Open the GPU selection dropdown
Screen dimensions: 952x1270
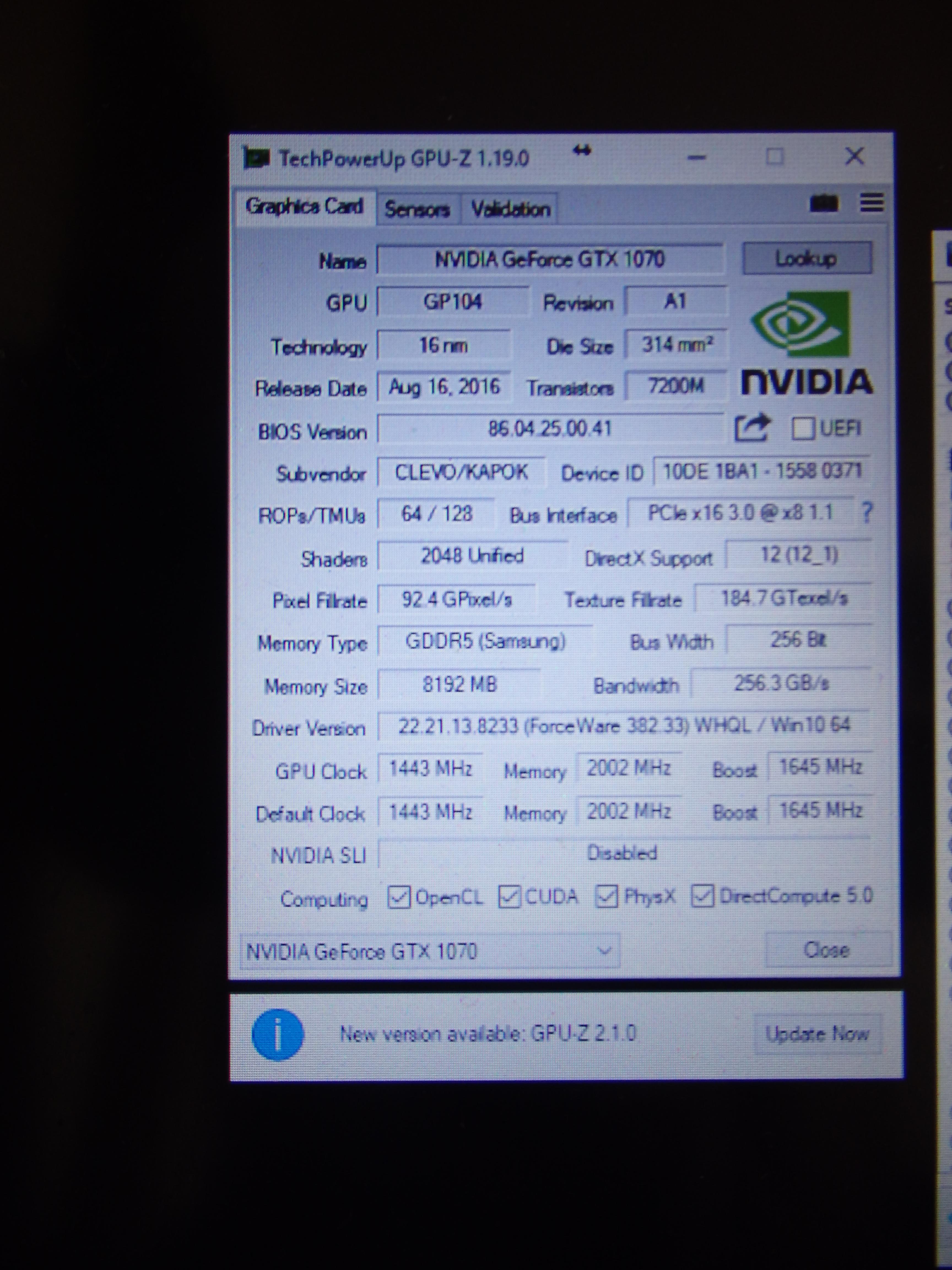pos(429,951)
